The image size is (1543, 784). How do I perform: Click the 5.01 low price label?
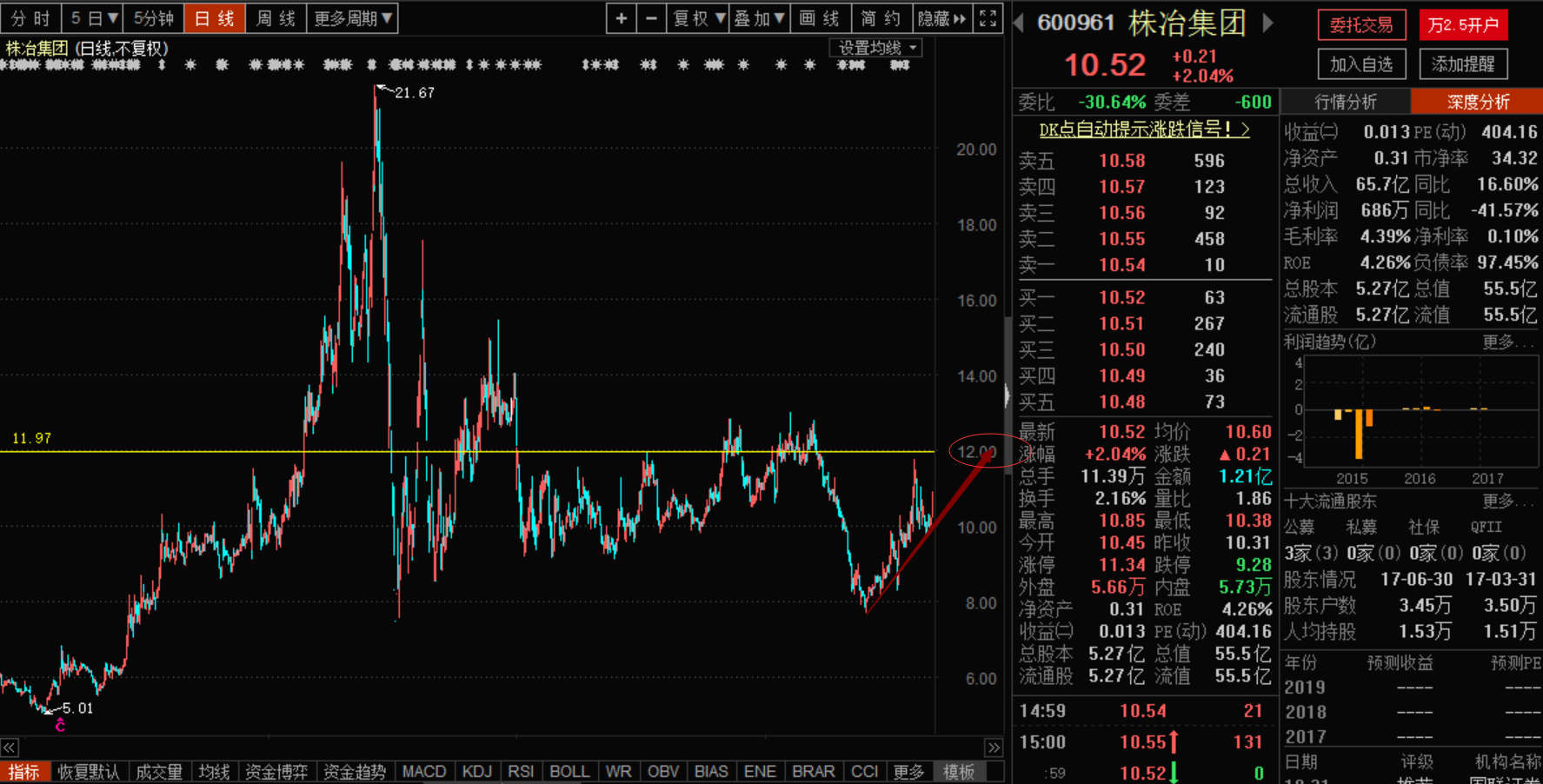click(77, 708)
